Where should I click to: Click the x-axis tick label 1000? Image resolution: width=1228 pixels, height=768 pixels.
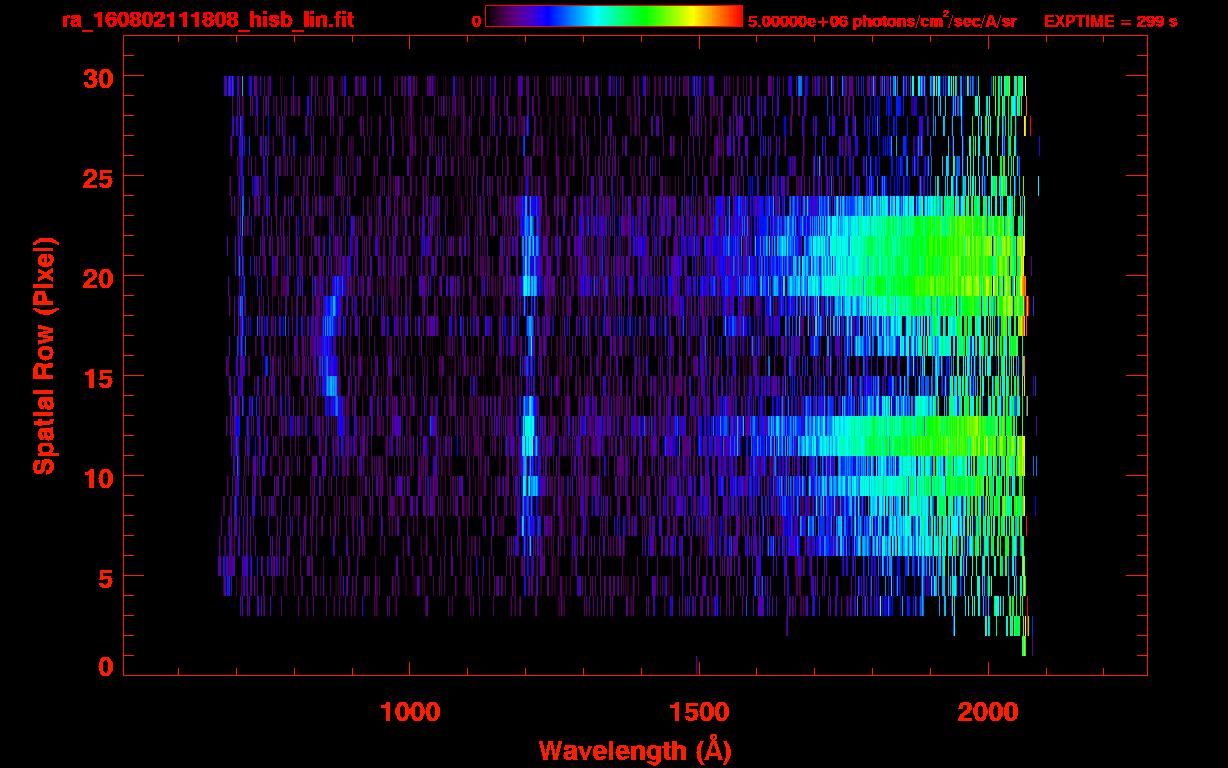pyautogui.click(x=410, y=712)
